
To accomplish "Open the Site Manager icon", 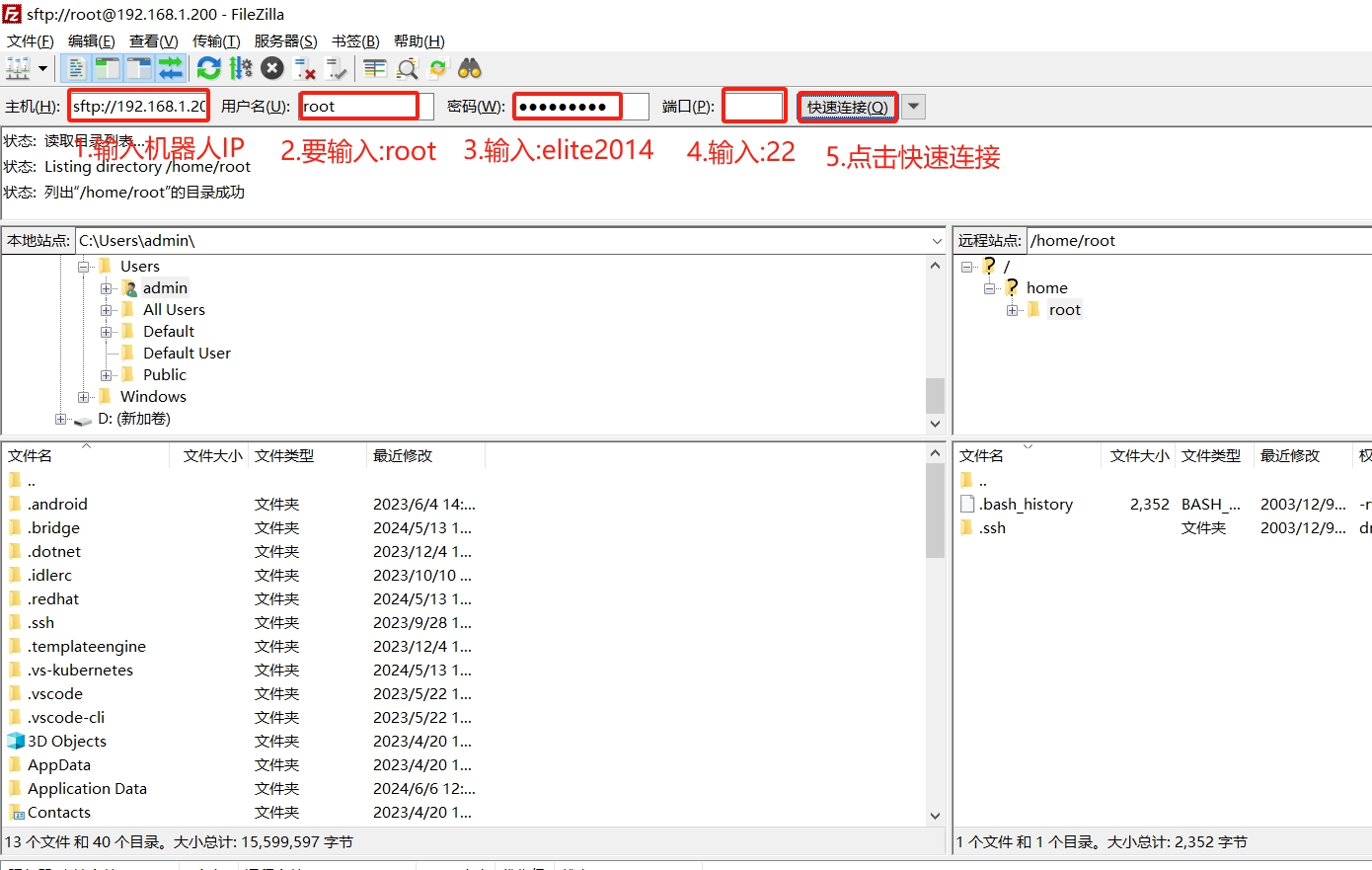I will coord(18,68).
